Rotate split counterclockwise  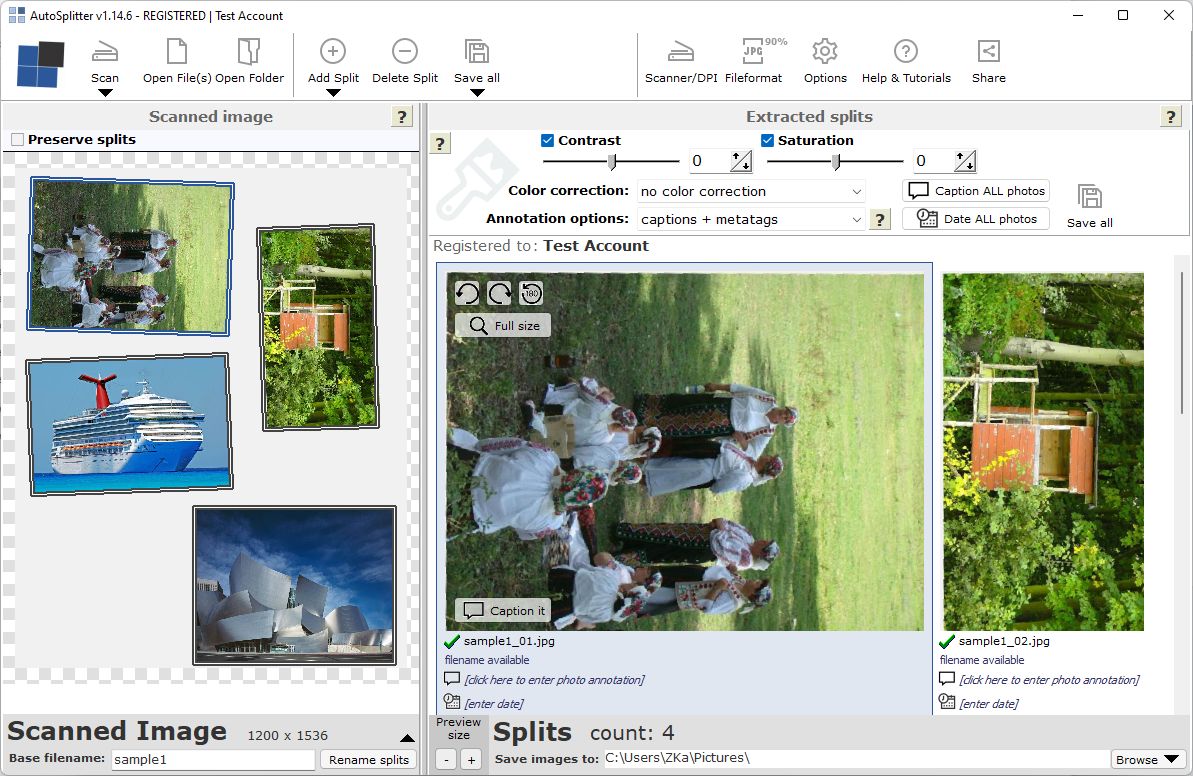[467, 293]
